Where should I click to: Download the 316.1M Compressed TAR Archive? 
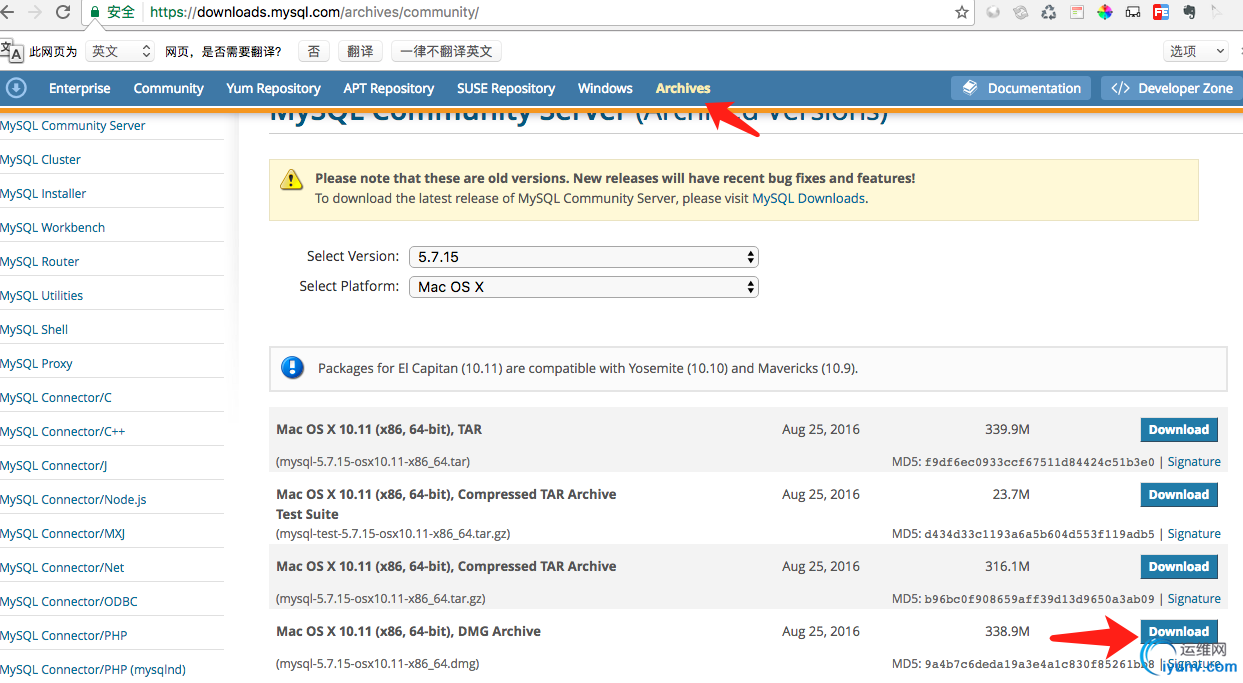(x=1179, y=567)
